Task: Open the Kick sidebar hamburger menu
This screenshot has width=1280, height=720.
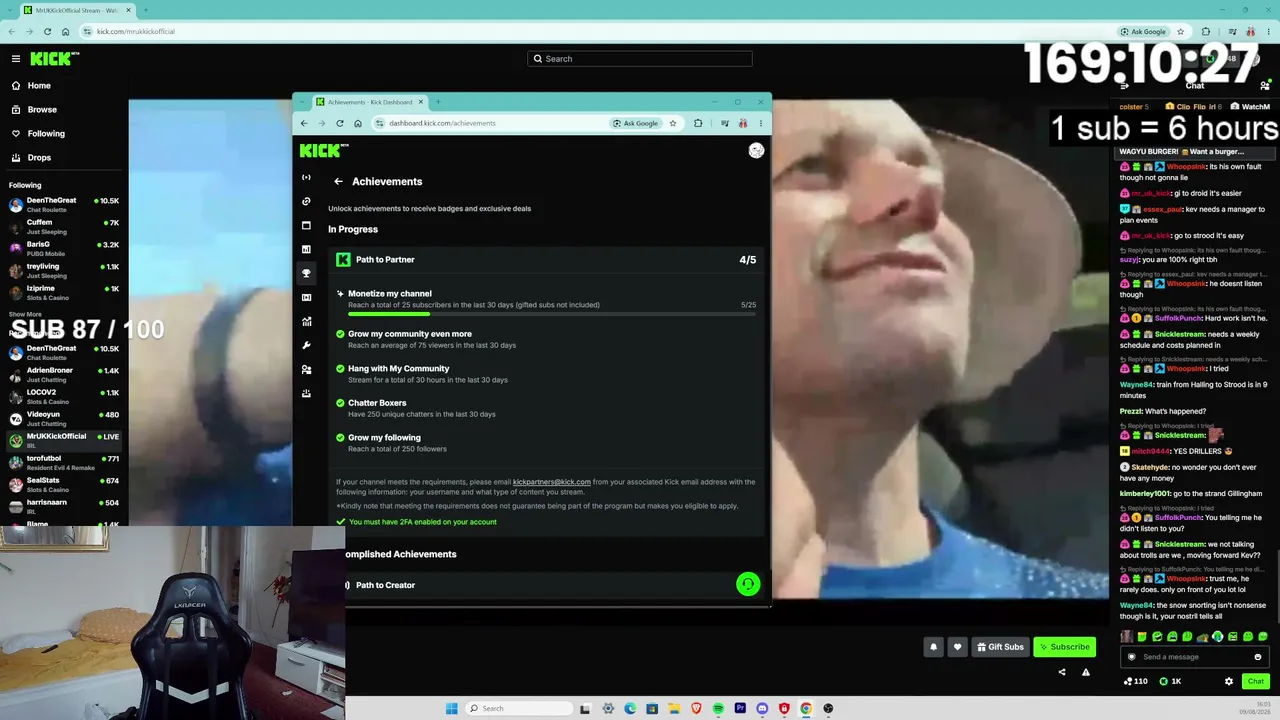Action: [x=16, y=59]
